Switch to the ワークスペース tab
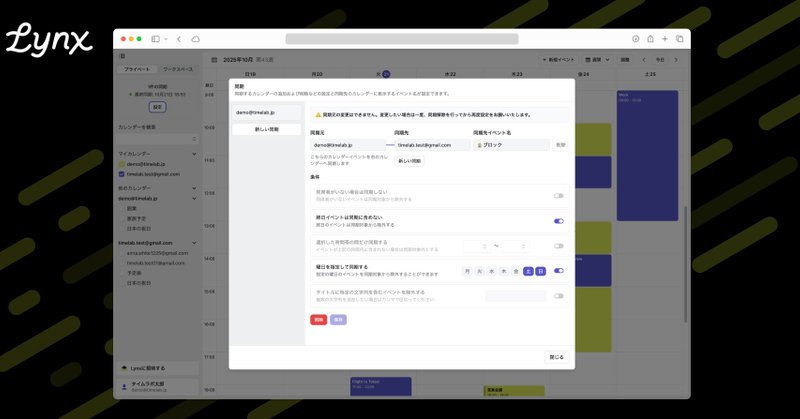The width and height of the screenshot is (800, 419). (x=178, y=69)
